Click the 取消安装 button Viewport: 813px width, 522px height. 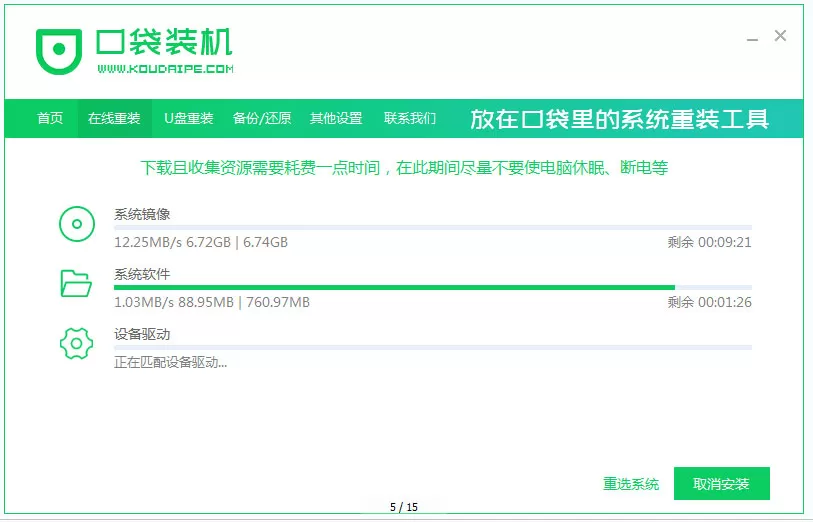point(721,484)
